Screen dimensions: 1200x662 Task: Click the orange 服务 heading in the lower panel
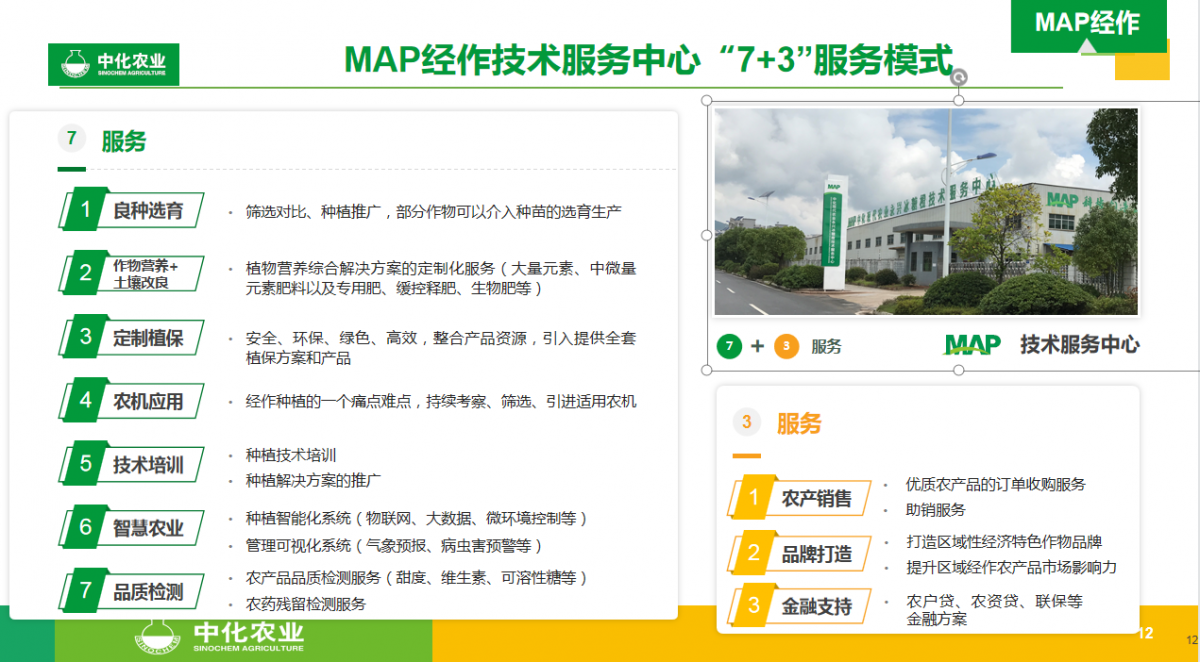(798, 424)
